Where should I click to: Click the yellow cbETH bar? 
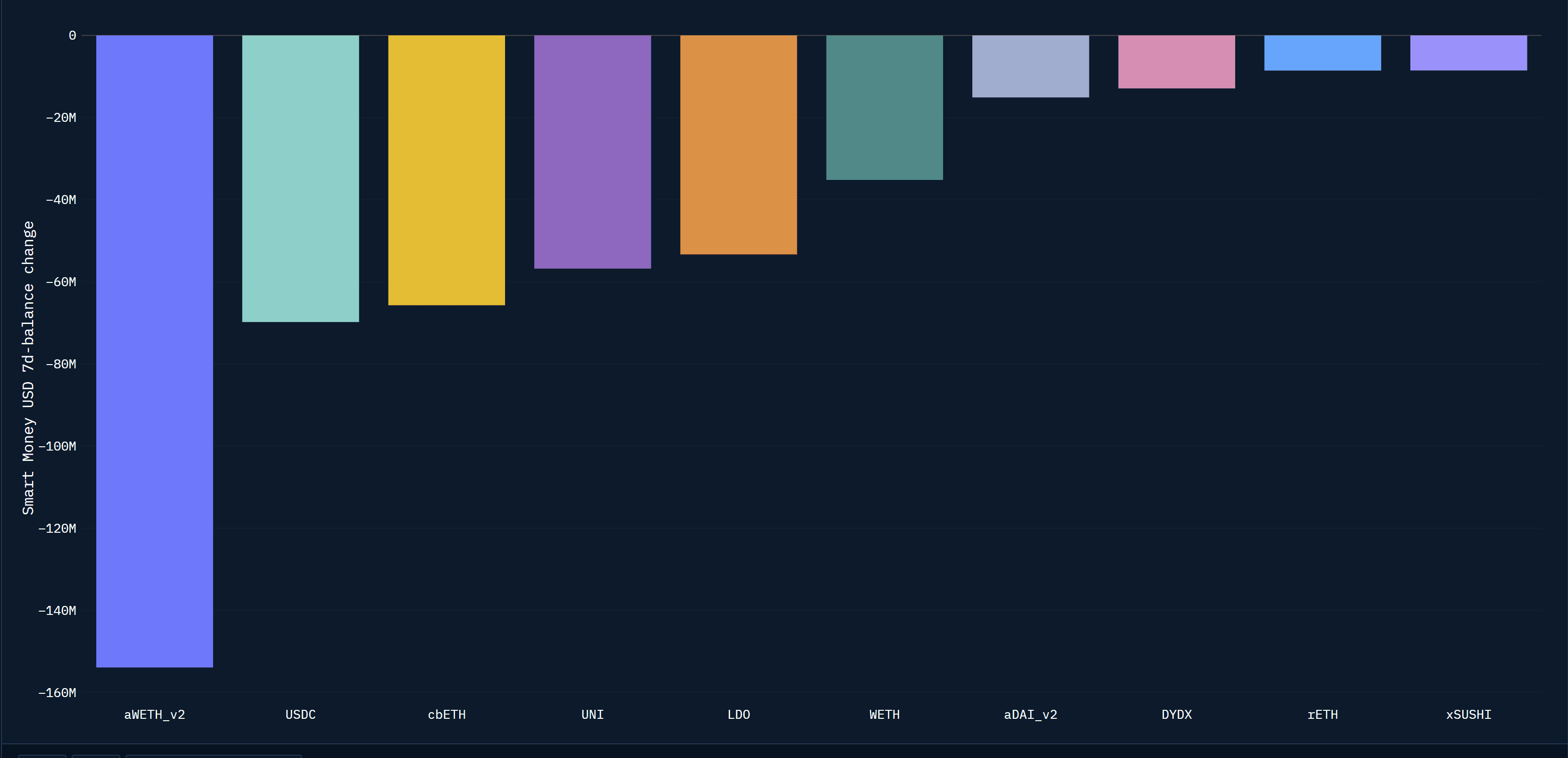coord(446,170)
